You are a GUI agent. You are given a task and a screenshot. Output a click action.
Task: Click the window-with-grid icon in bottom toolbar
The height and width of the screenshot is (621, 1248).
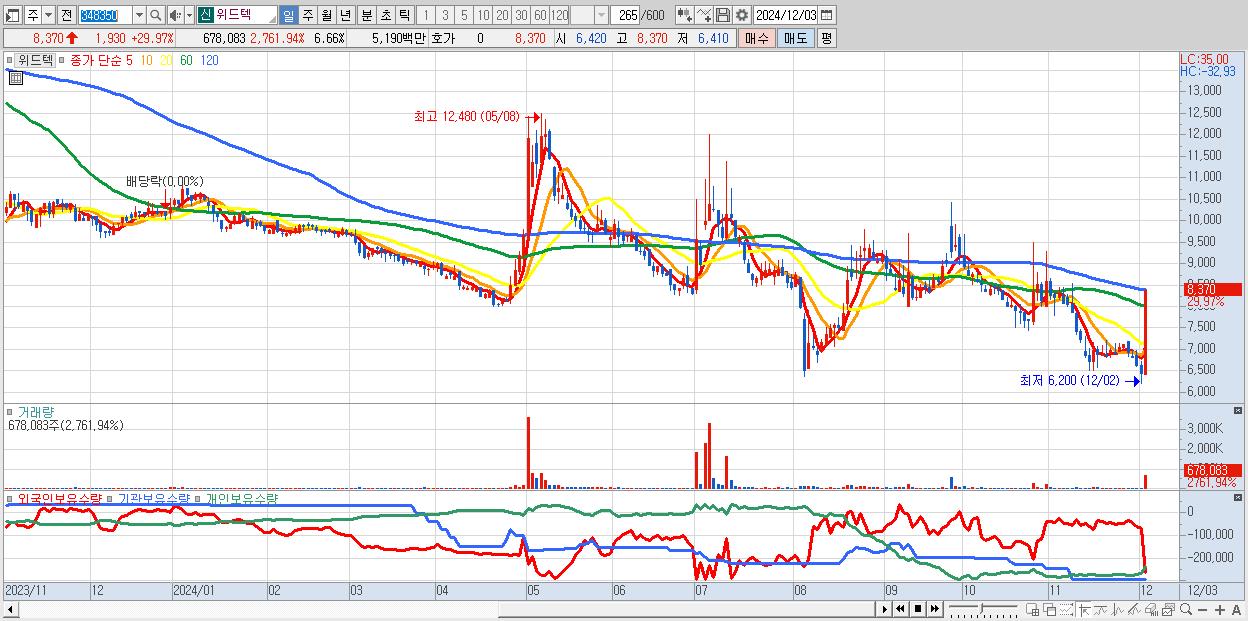click(1033, 610)
